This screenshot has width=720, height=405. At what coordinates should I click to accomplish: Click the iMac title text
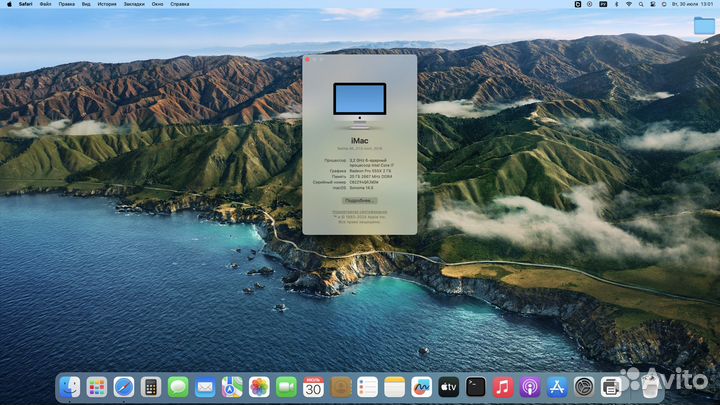360,141
